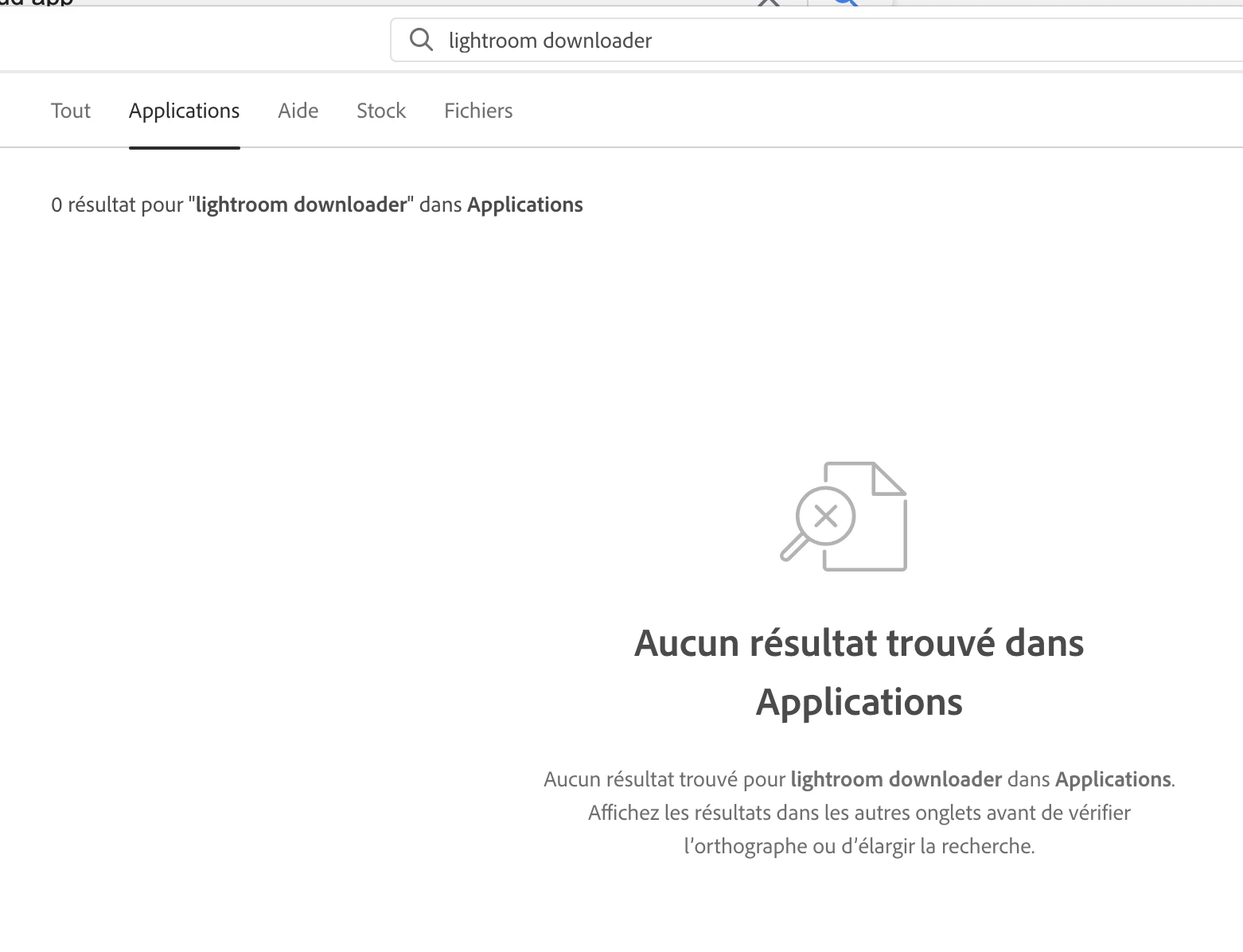Open the Aide tab
Screen dimensions: 1243x952
pyautogui.click(x=298, y=111)
